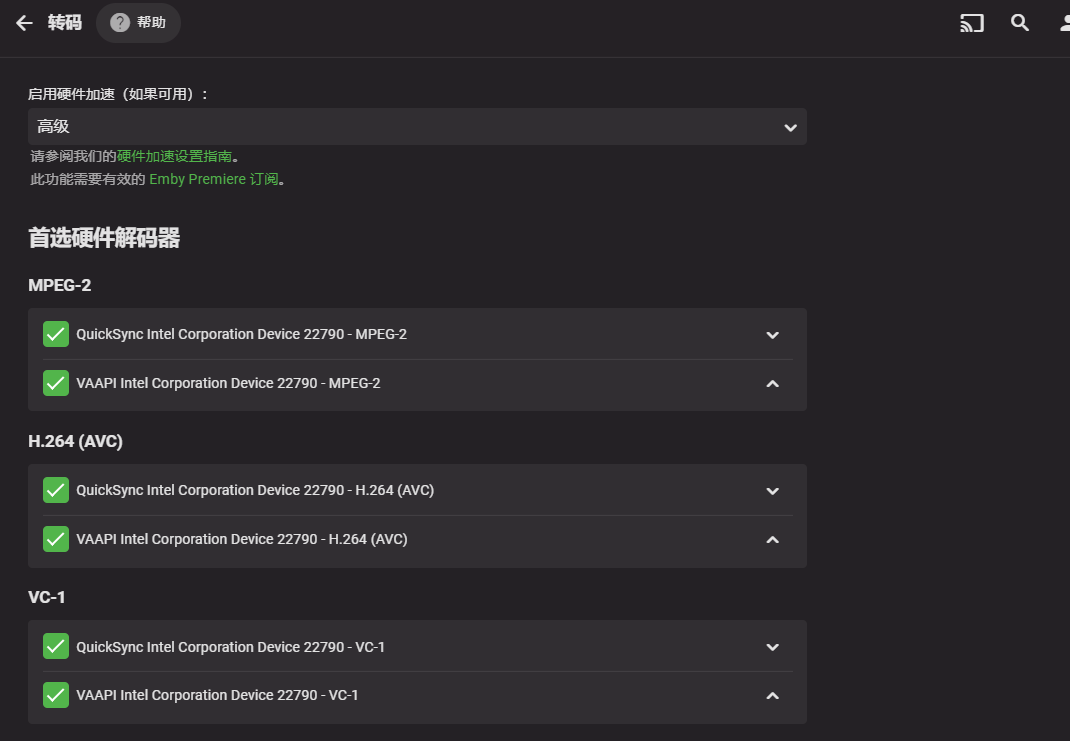
Task: Open the 硬件加速设置指南 link
Action: (174, 156)
